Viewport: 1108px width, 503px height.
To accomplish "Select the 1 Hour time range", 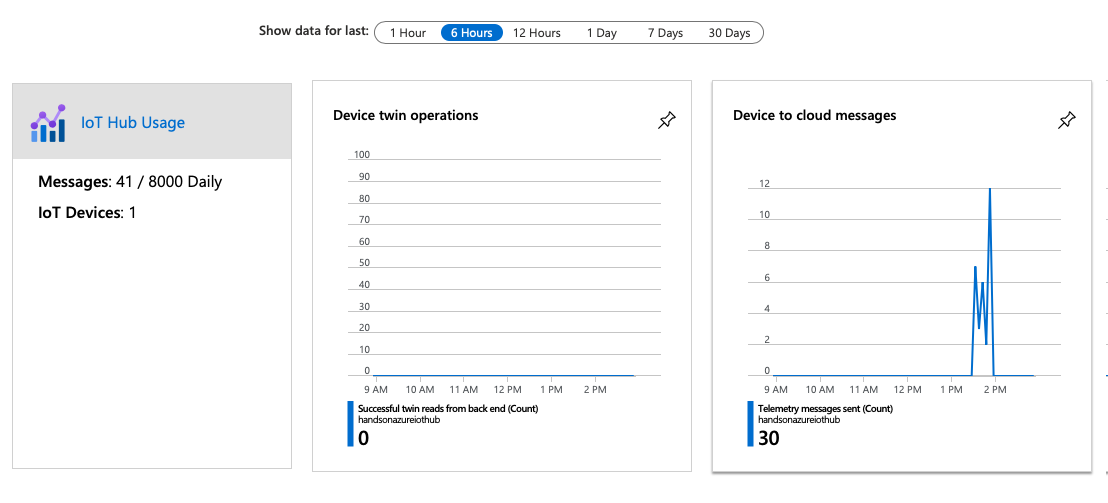I will (407, 33).
